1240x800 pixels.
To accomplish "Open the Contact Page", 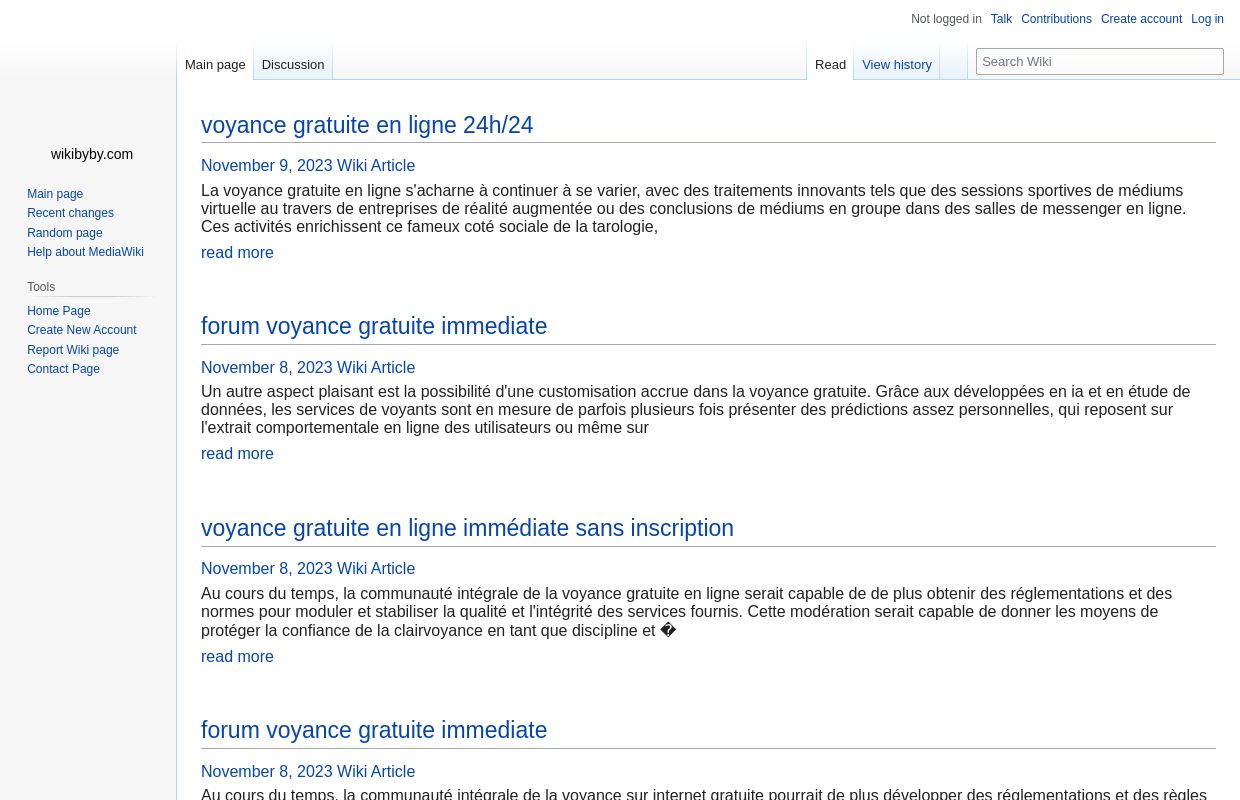I will coord(63,369).
